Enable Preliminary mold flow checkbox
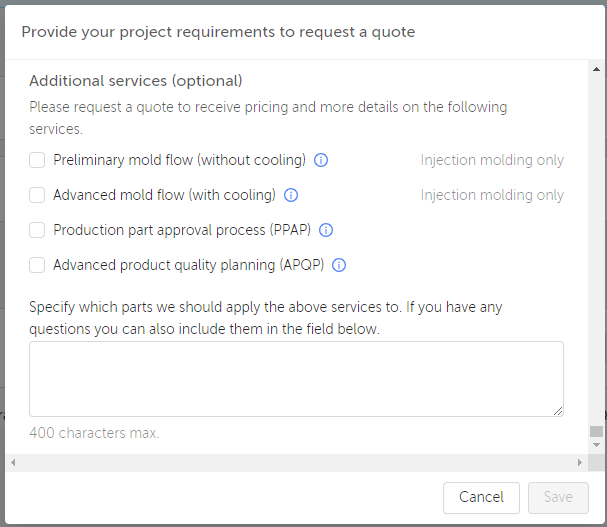Image resolution: width=607 pixels, height=527 pixels. point(37,160)
